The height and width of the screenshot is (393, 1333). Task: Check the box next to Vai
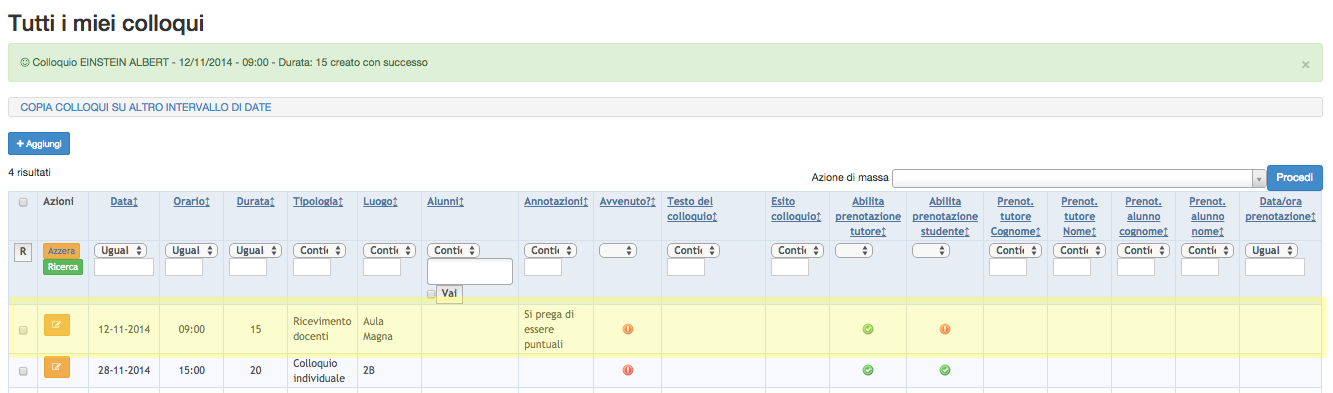pyautogui.click(x=431, y=294)
